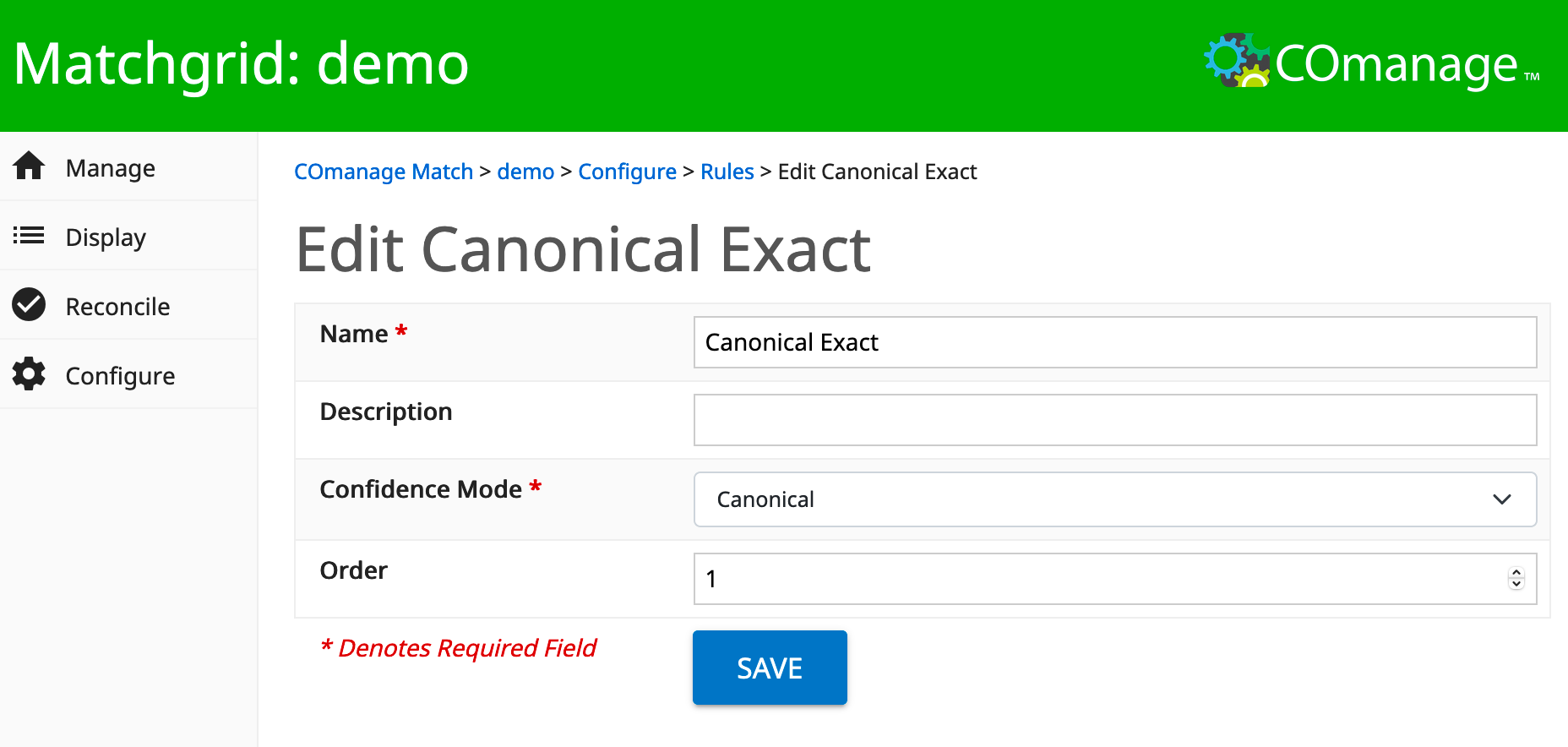Select Reconcile in the sidebar
1568x747 pixels.
[x=117, y=307]
